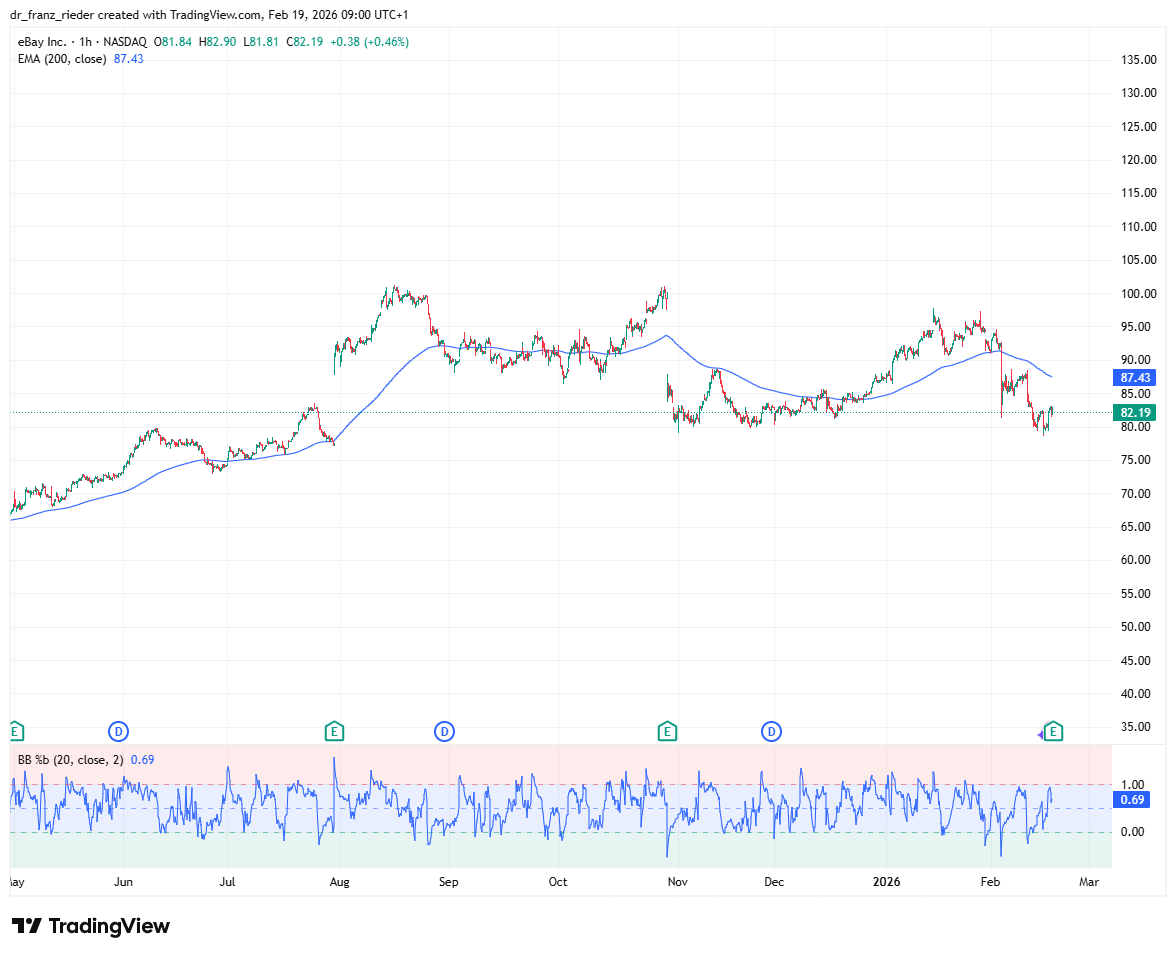Click the green 82.19 current price label
This screenshot has height=956, width=1176.
1135,413
